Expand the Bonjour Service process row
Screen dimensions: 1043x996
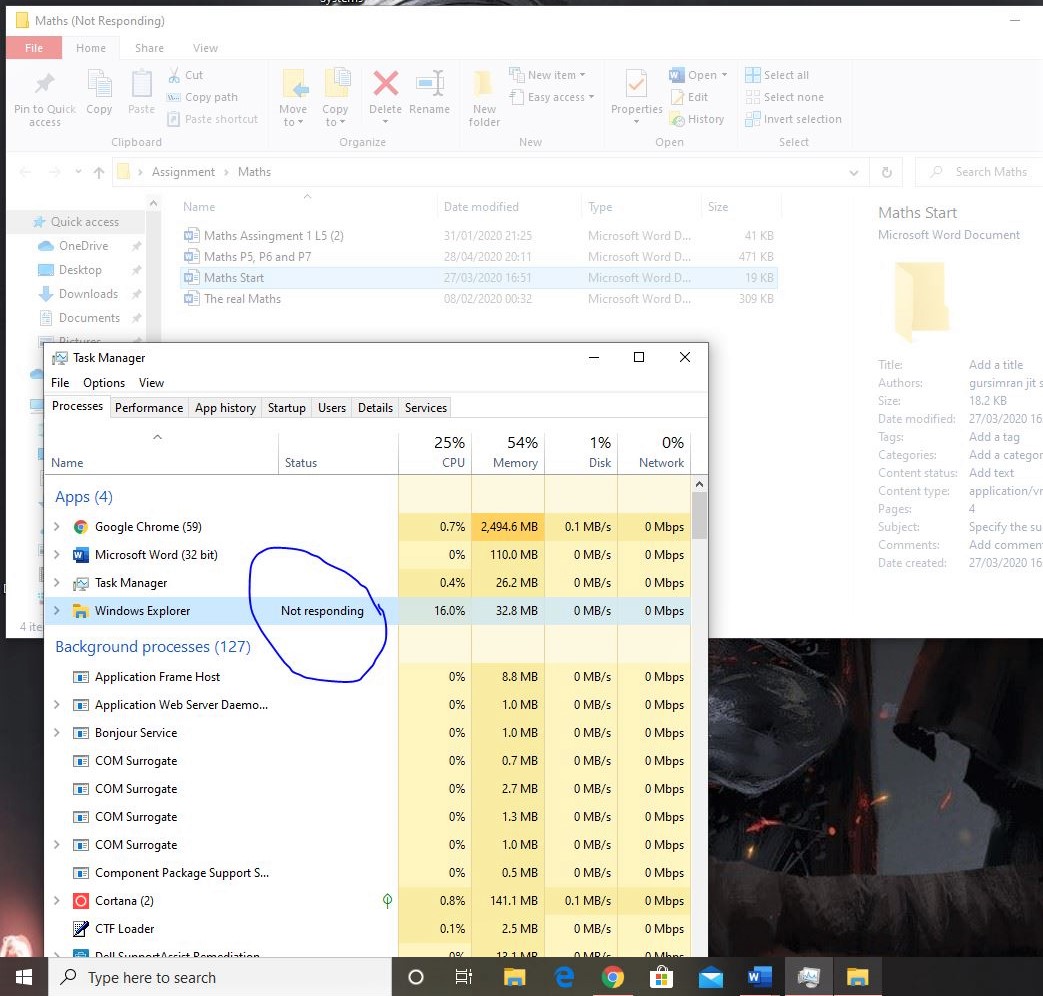click(x=57, y=732)
